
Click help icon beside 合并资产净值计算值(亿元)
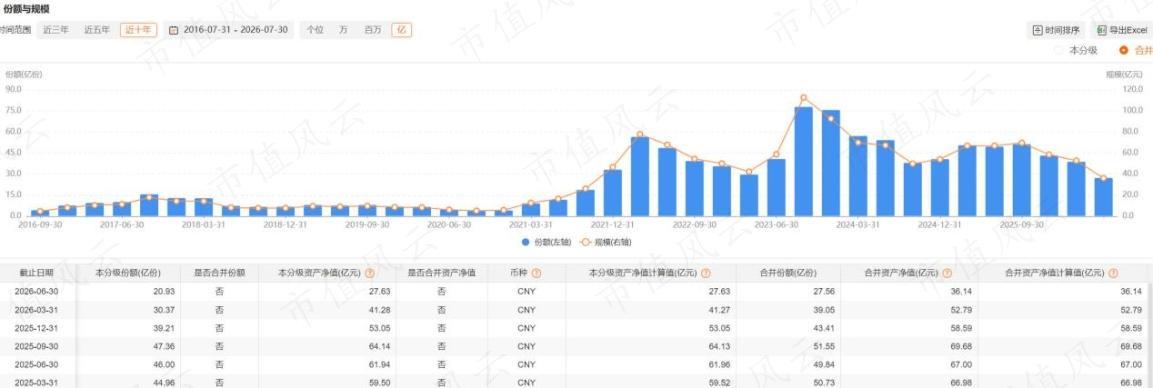coord(1113,273)
